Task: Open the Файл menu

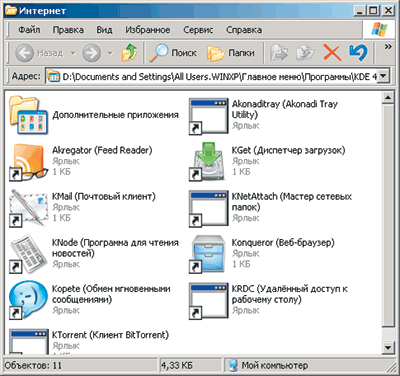Action: 29,30
